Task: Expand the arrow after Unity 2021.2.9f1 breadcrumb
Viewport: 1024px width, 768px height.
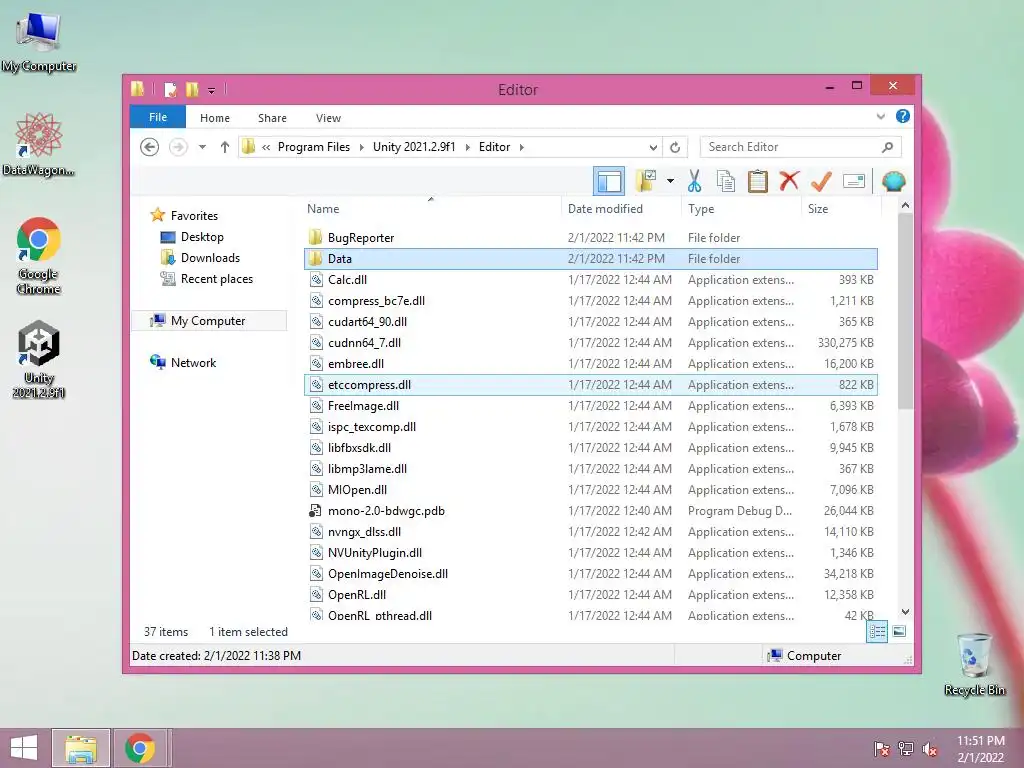Action: point(468,147)
